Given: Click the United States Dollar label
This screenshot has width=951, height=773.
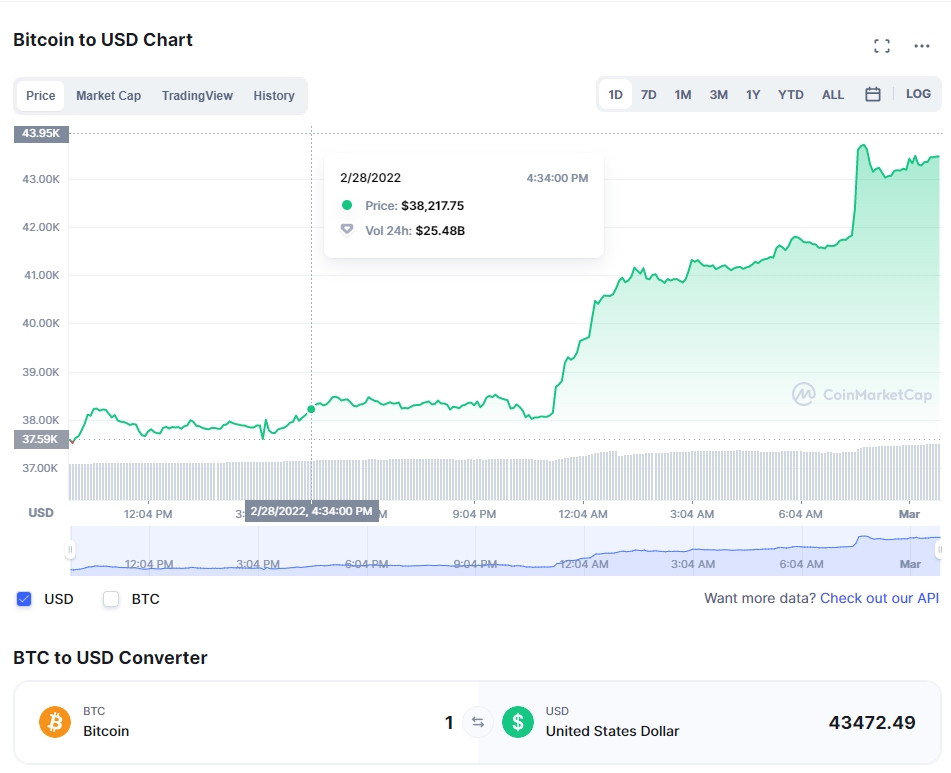Looking at the screenshot, I should (613, 731).
